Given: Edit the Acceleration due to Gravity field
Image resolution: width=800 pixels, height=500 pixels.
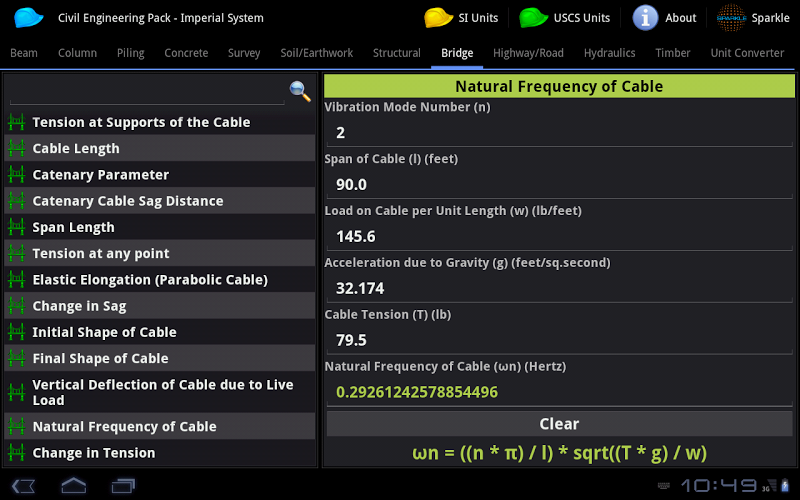Looking at the screenshot, I should coord(559,288).
